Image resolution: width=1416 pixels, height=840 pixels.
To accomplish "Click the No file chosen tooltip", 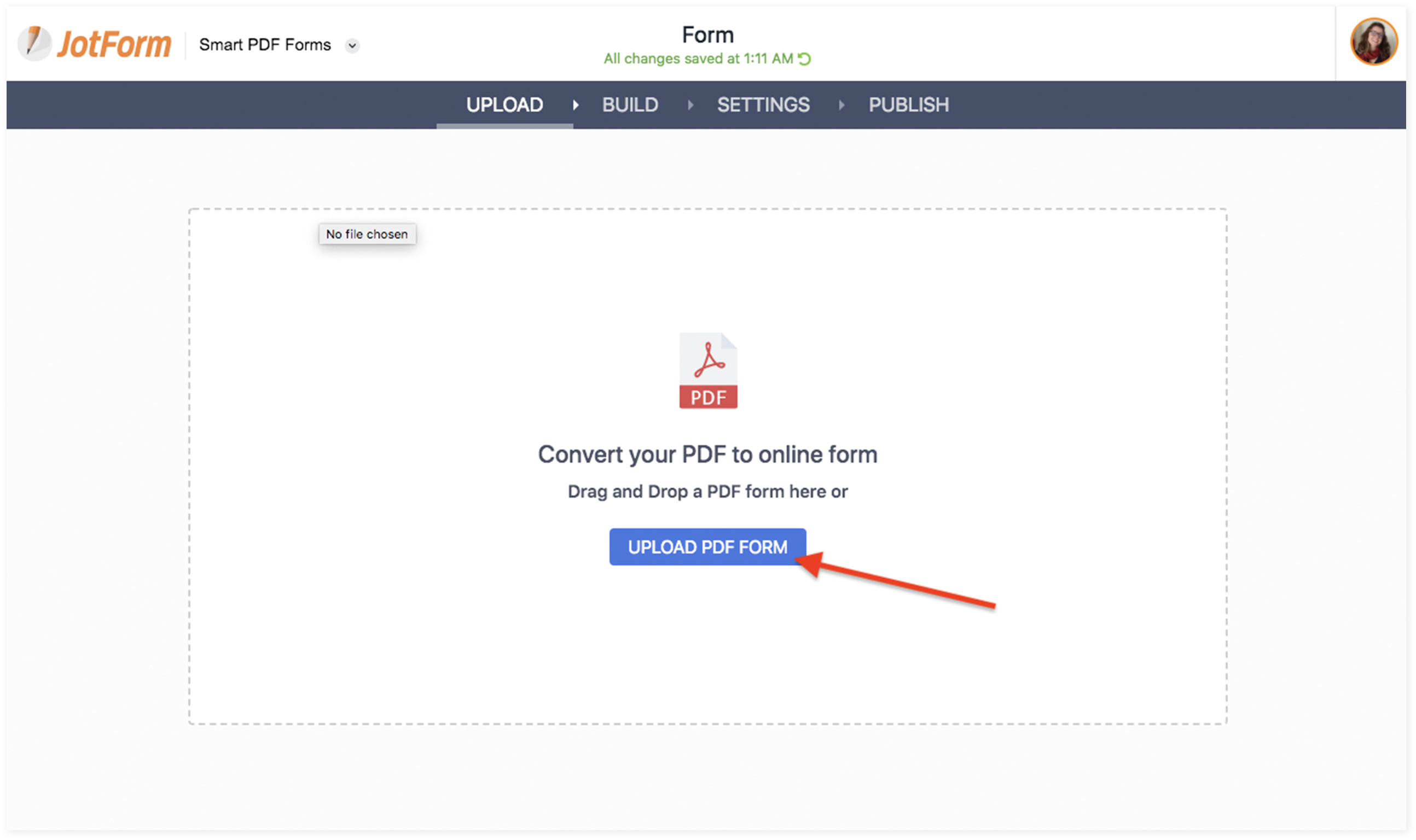I will (x=367, y=234).
